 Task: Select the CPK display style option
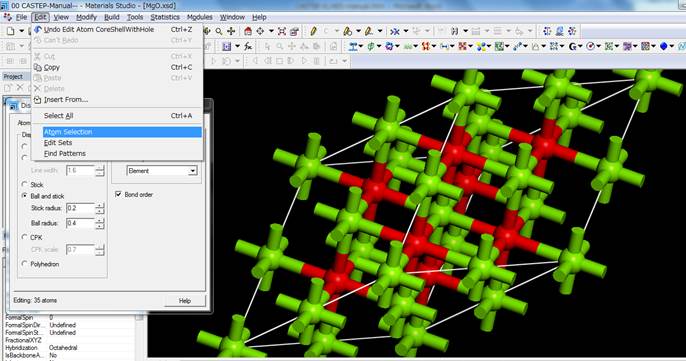tap(25, 237)
